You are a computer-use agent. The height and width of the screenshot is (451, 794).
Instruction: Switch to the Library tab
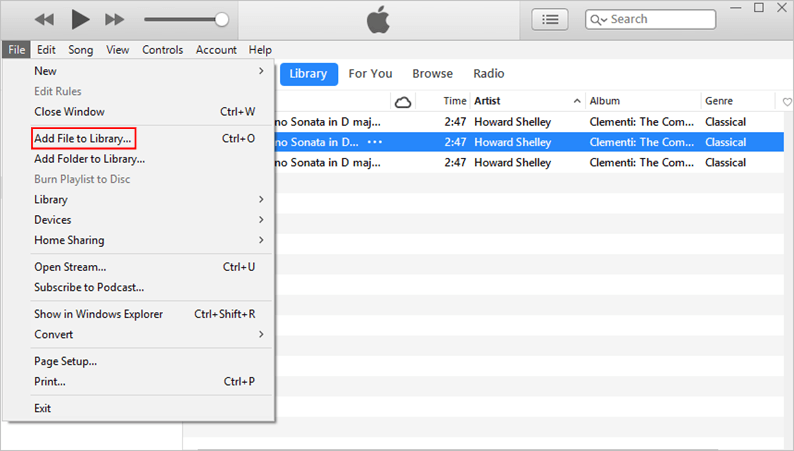click(x=308, y=74)
